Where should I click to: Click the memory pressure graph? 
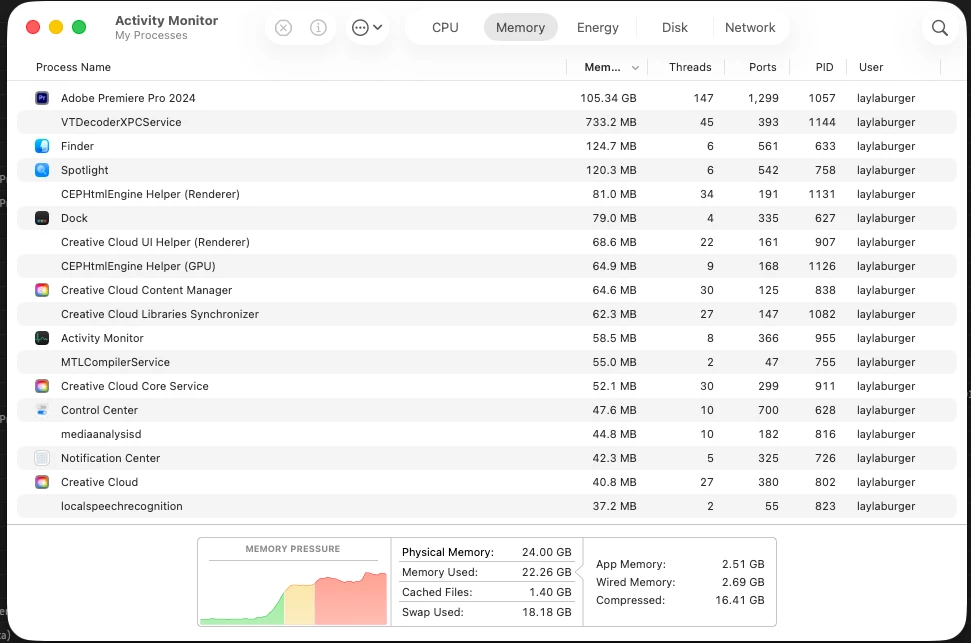[x=294, y=597]
